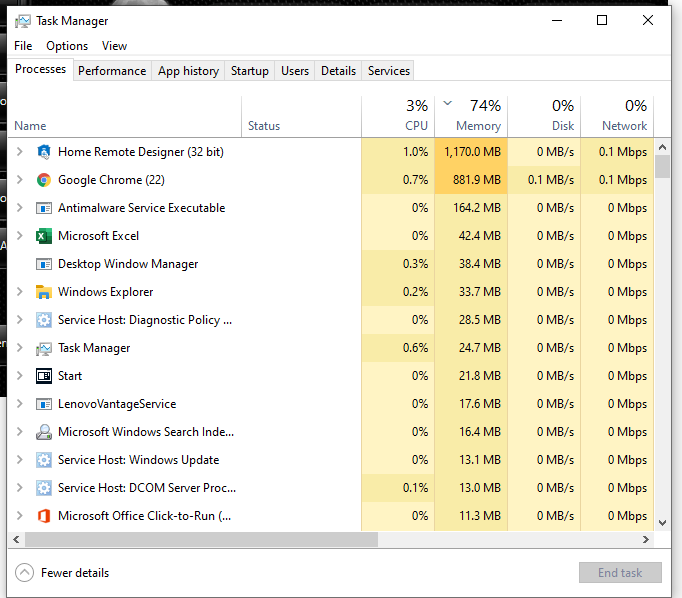Click Fewer details button
The width and height of the screenshot is (682, 598).
click(62, 573)
